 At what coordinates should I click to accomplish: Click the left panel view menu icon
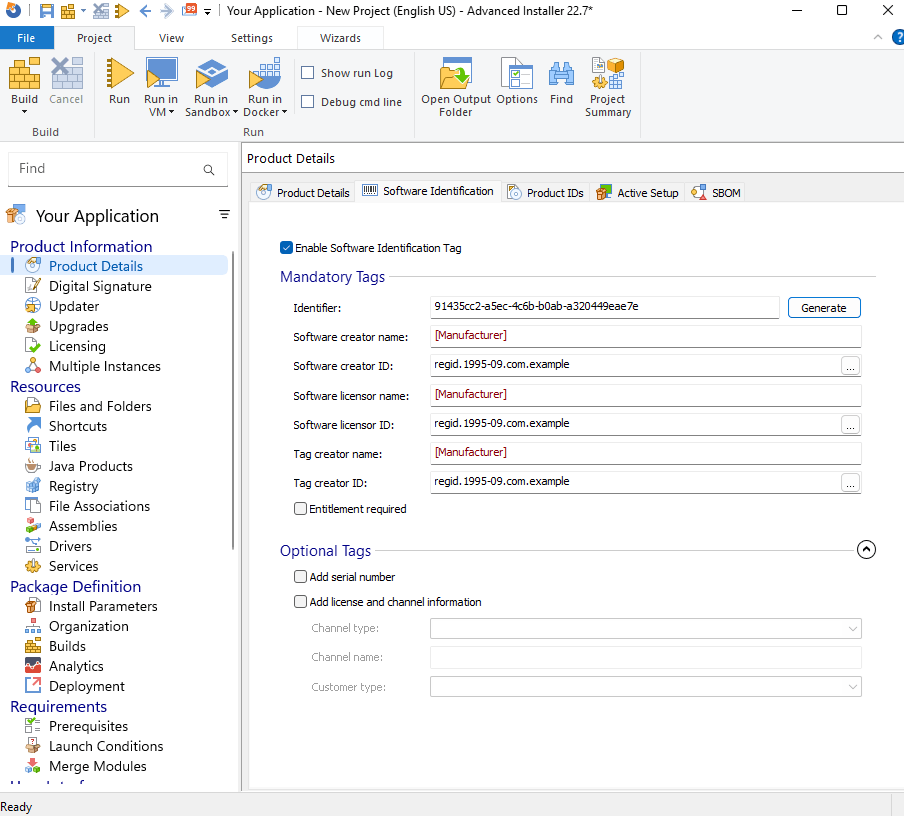click(224, 215)
